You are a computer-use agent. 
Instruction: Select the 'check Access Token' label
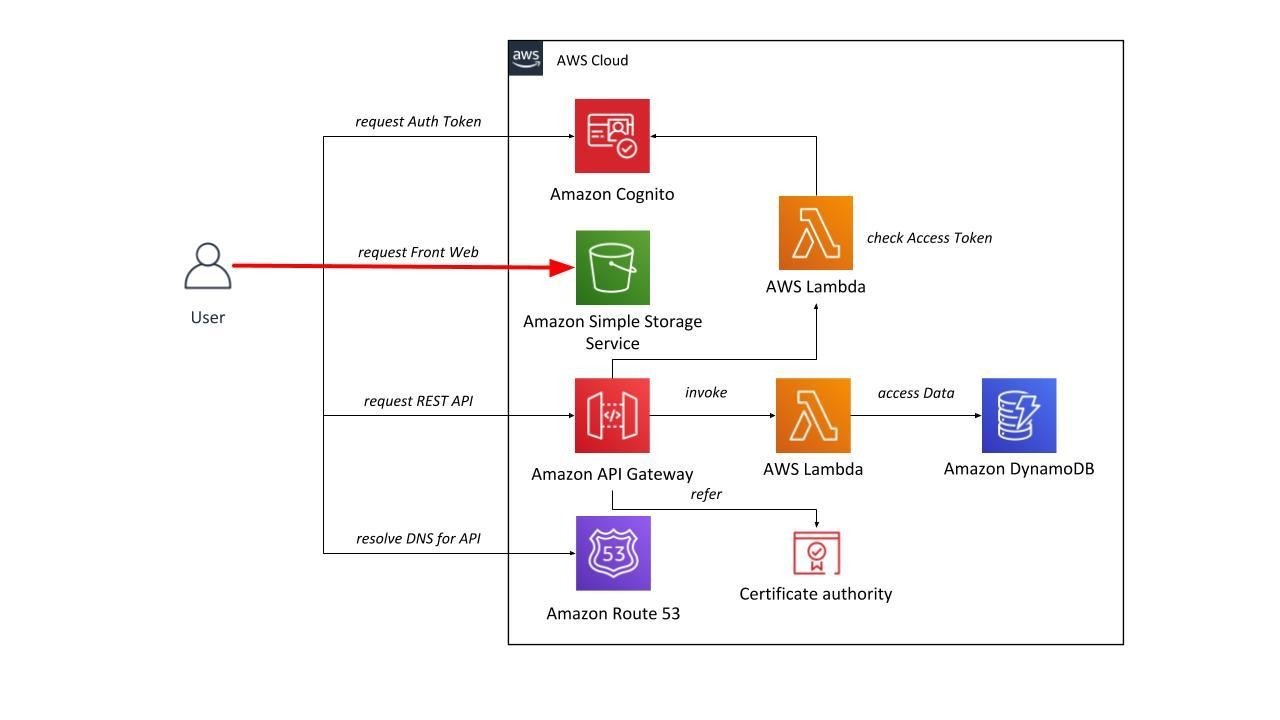click(x=929, y=238)
